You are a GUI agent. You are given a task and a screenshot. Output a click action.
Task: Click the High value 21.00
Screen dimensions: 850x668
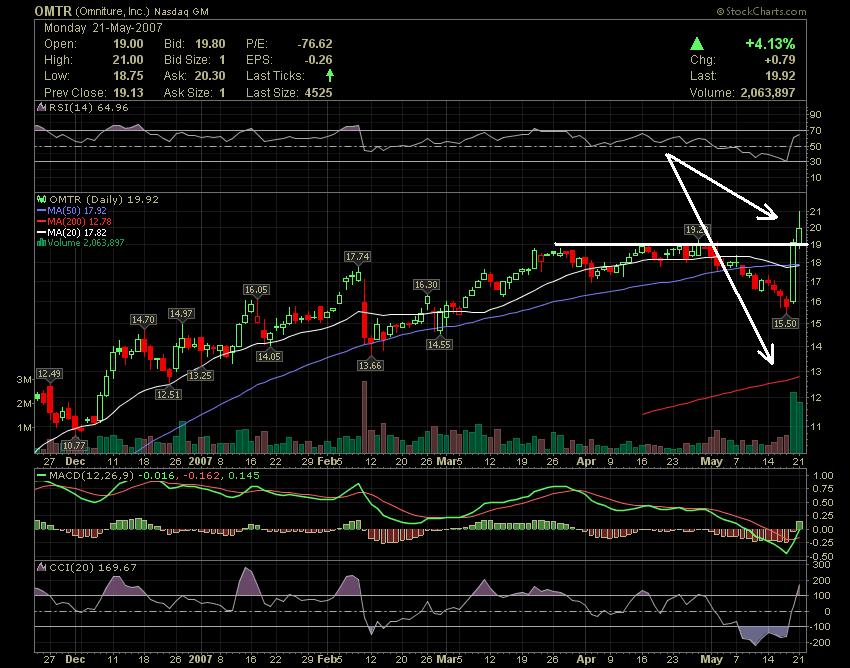[128, 60]
